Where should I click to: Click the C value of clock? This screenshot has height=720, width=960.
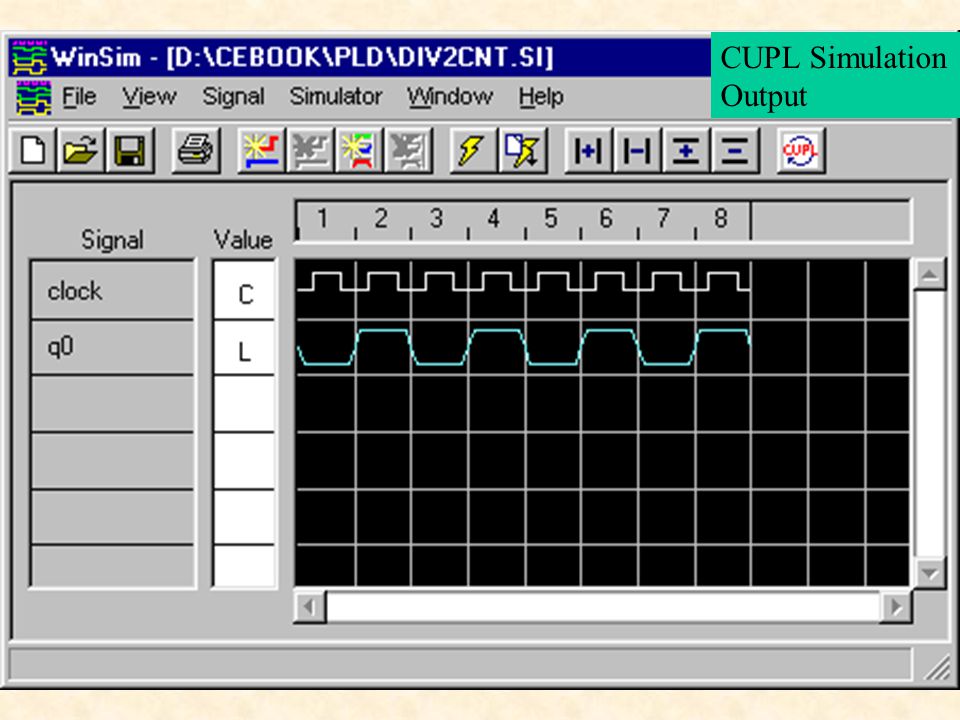pyautogui.click(x=244, y=291)
